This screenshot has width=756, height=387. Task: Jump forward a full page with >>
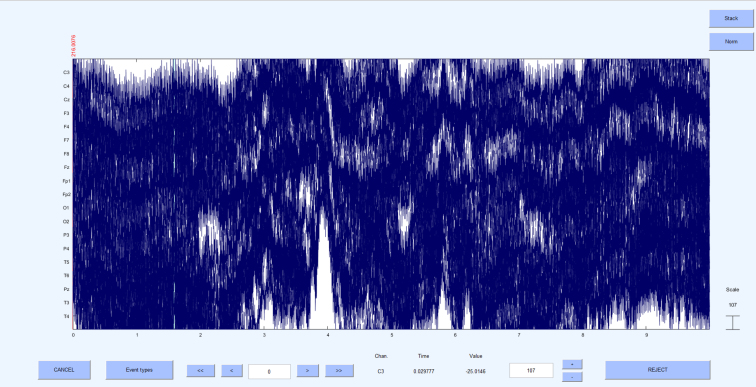point(339,371)
